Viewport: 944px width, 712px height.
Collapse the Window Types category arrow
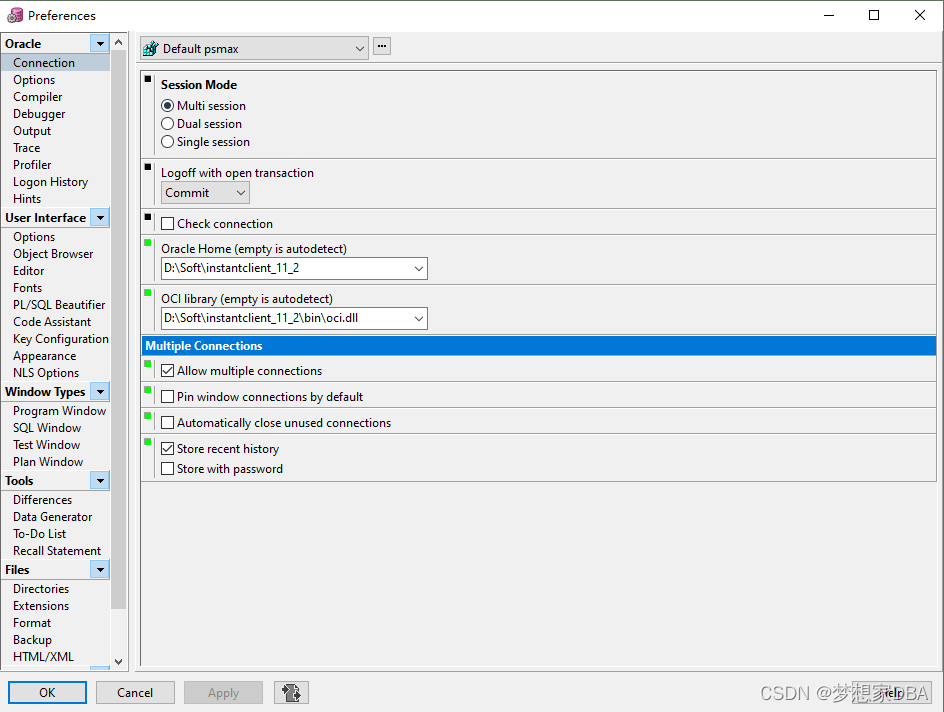tap(100, 391)
